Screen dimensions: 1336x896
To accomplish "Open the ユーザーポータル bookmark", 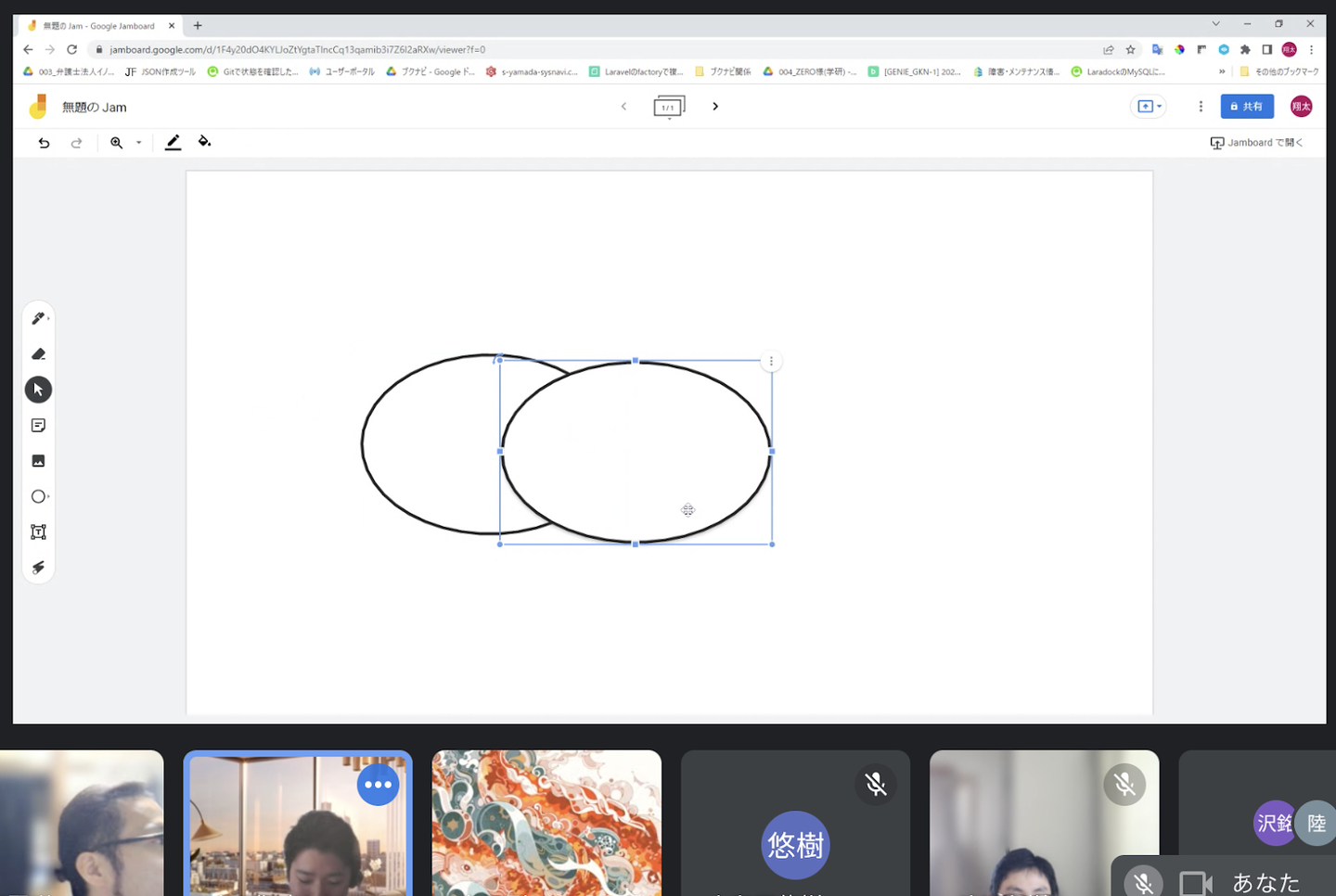I will tap(341, 71).
